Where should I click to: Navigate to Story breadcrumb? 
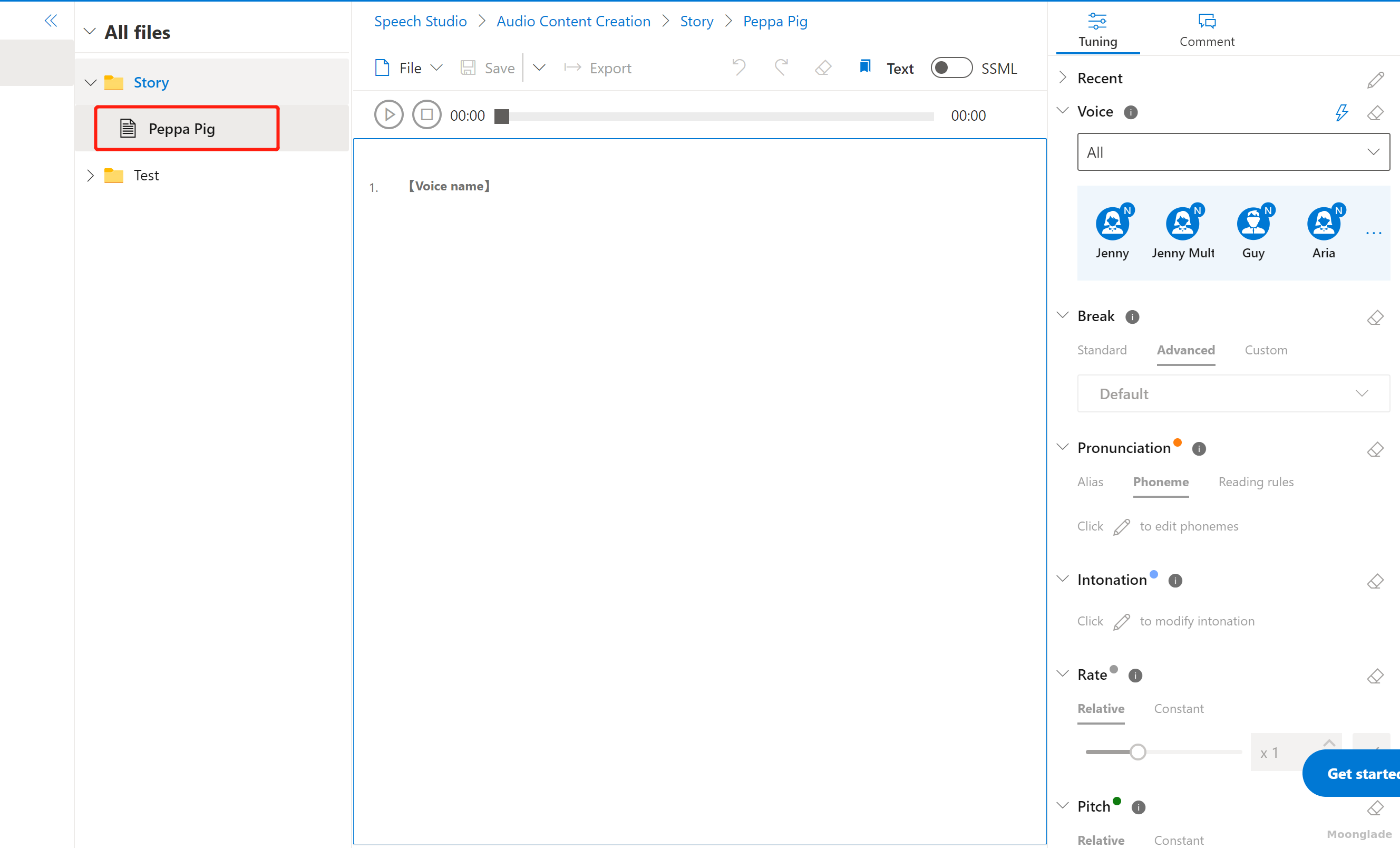click(x=696, y=21)
